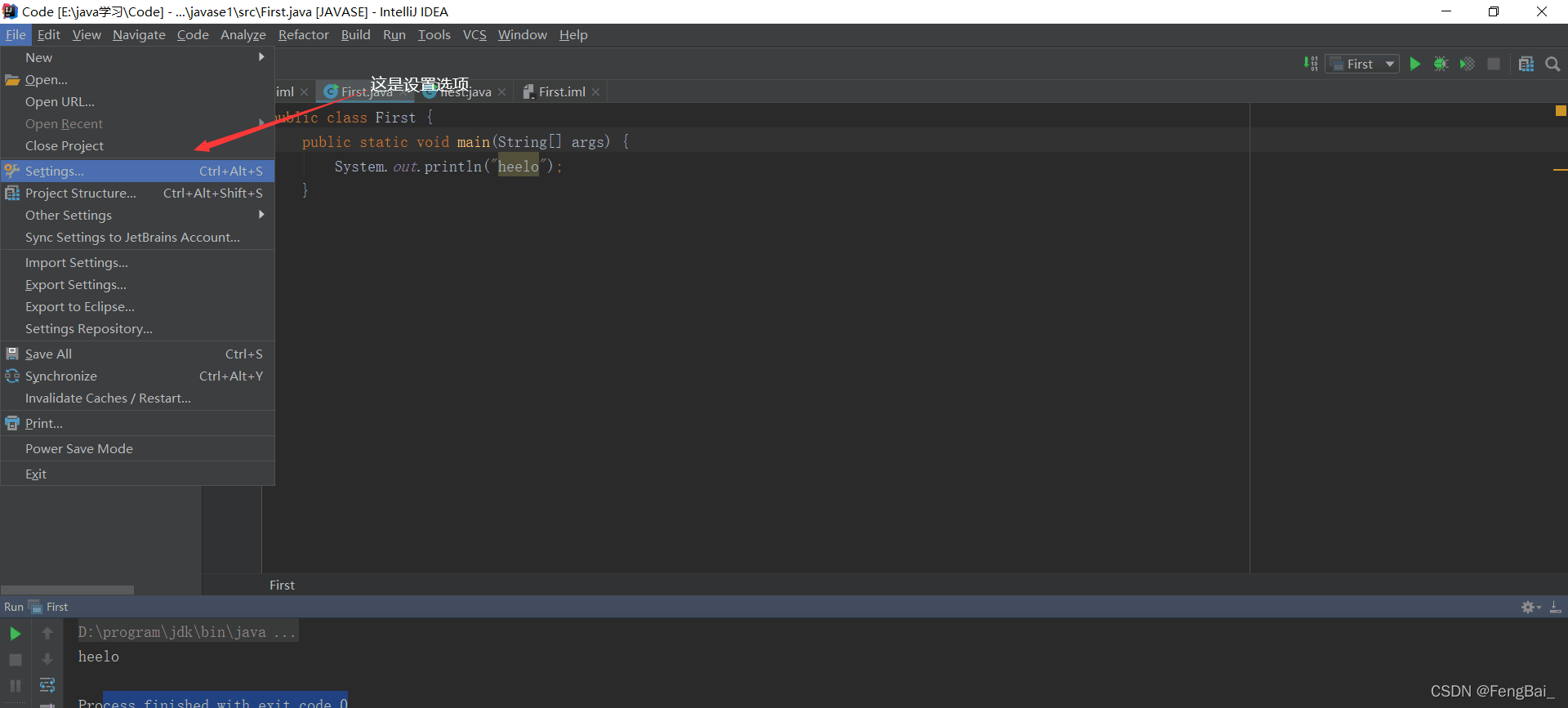Click Exit in the File menu
The height and width of the screenshot is (708, 1568).
pyautogui.click(x=137, y=474)
